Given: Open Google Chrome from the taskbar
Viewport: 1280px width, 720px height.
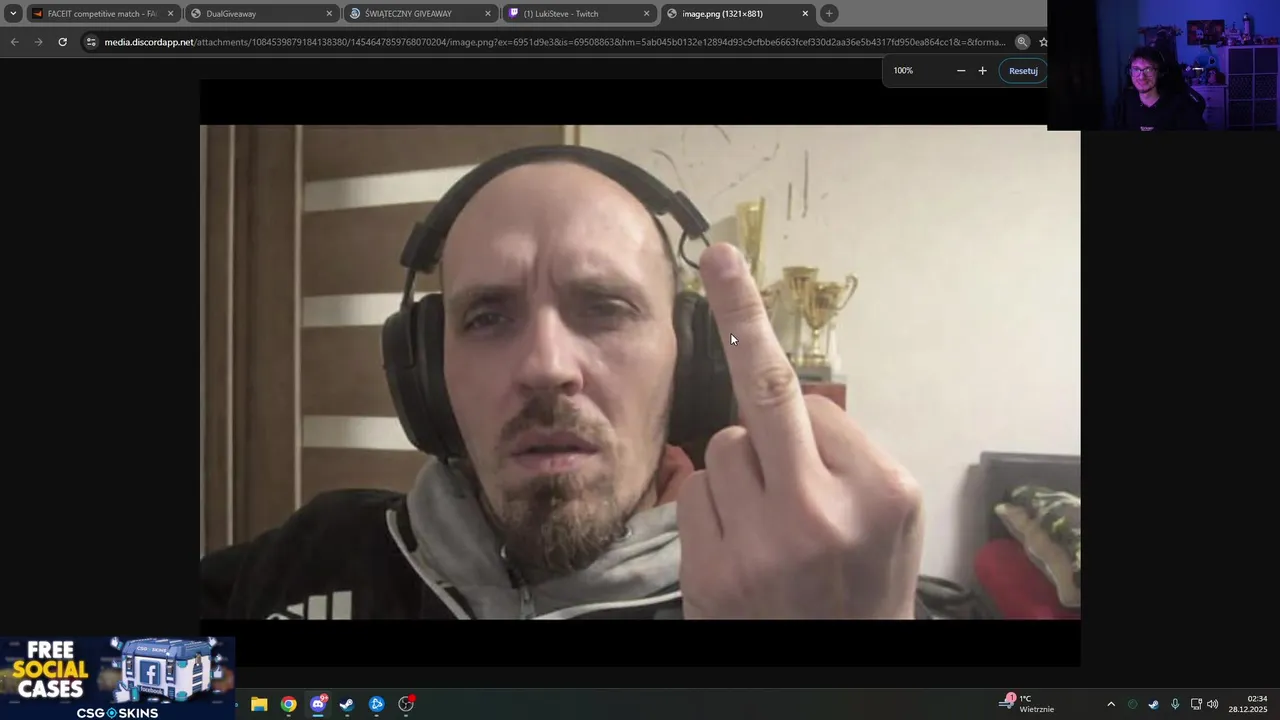Looking at the screenshot, I should (x=288, y=704).
